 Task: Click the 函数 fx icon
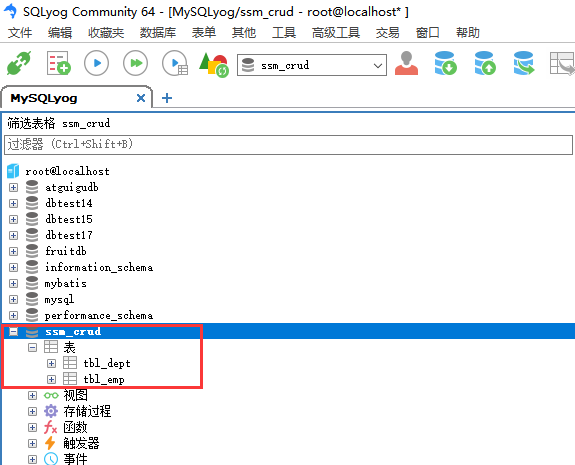pos(51,427)
